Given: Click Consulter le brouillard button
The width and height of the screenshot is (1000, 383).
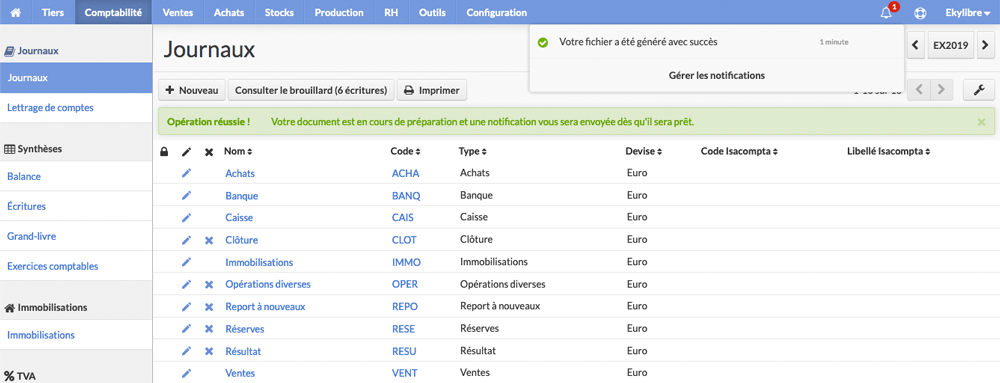Looking at the screenshot, I should coord(311,90).
